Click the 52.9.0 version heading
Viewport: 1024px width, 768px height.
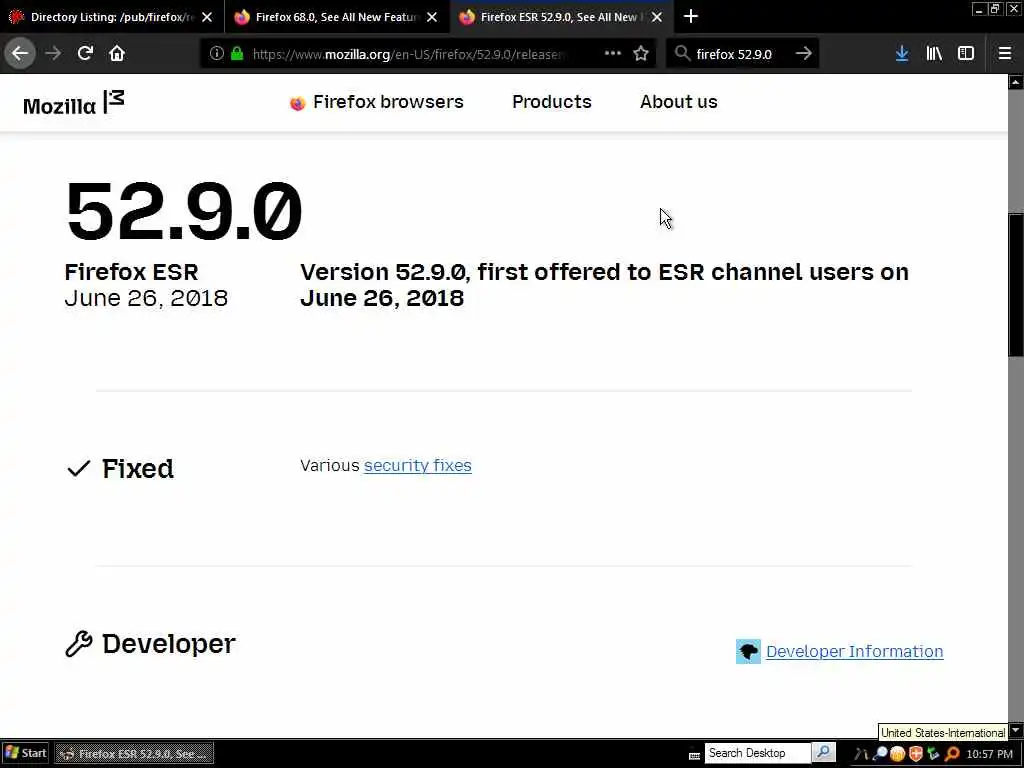pyautogui.click(x=184, y=210)
